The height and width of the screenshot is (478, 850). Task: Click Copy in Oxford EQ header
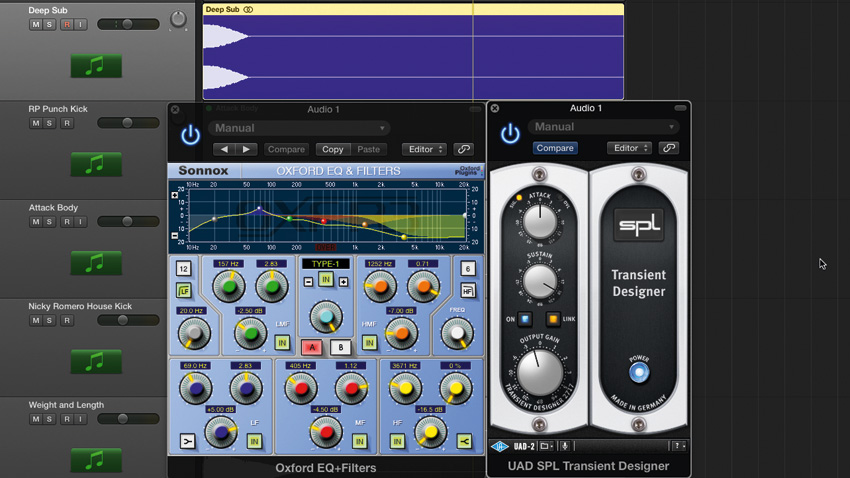coord(333,149)
